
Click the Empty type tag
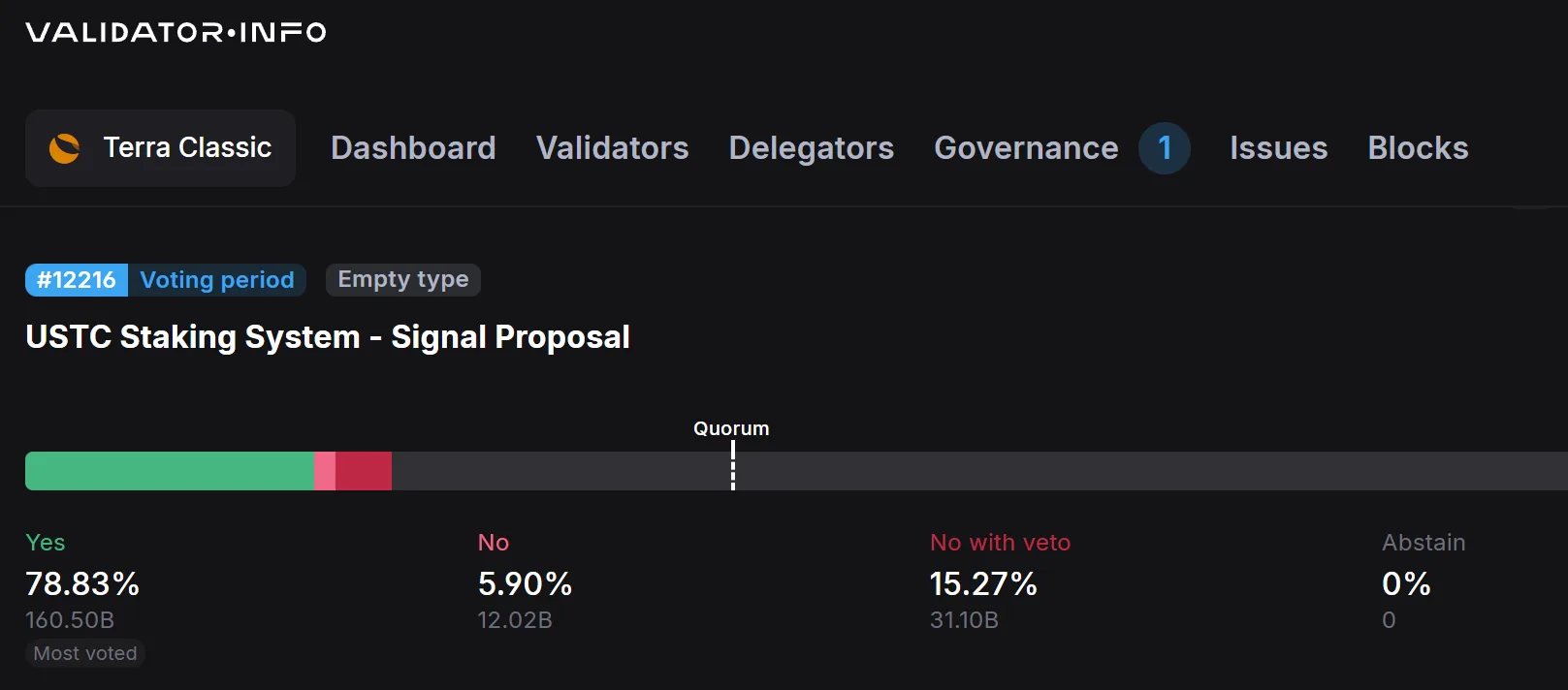pos(402,280)
